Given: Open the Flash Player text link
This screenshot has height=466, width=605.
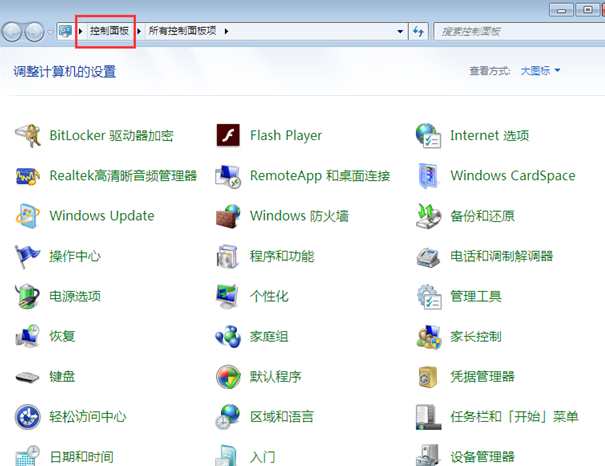Looking at the screenshot, I should [x=286, y=135].
